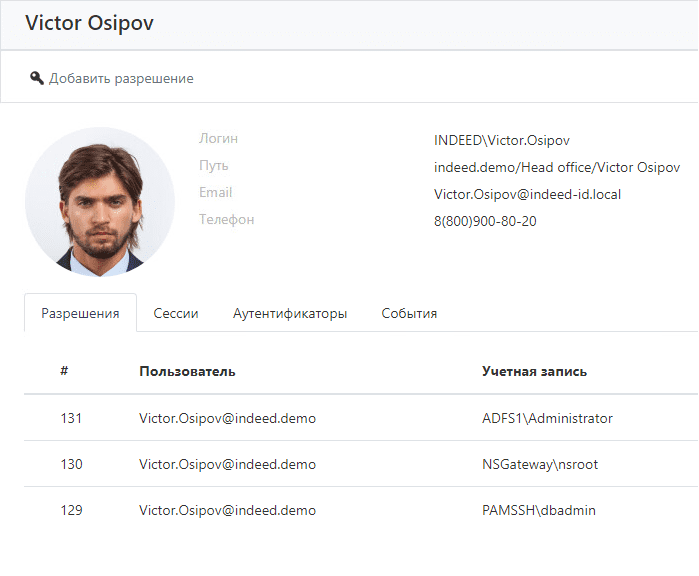This screenshot has height=576, width=699.
Task: Click the Учетная запись column header
Action: click(x=534, y=371)
